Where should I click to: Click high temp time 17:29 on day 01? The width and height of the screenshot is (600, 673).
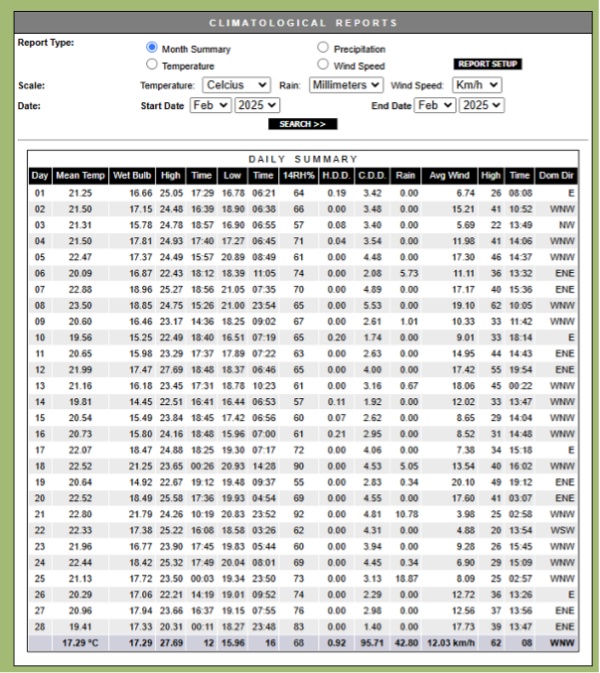[202, 193]
